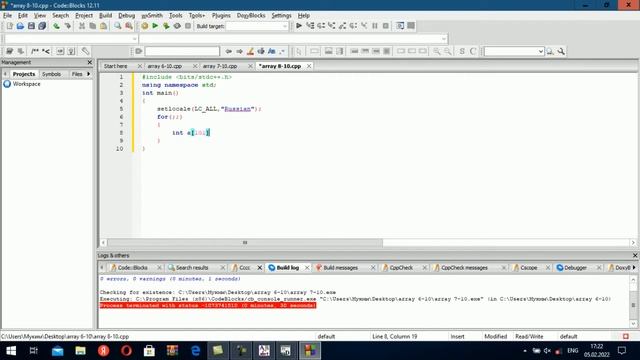640x360 pixels.
Task: Open the Search results log tab
Action: [x=192, y=268]
